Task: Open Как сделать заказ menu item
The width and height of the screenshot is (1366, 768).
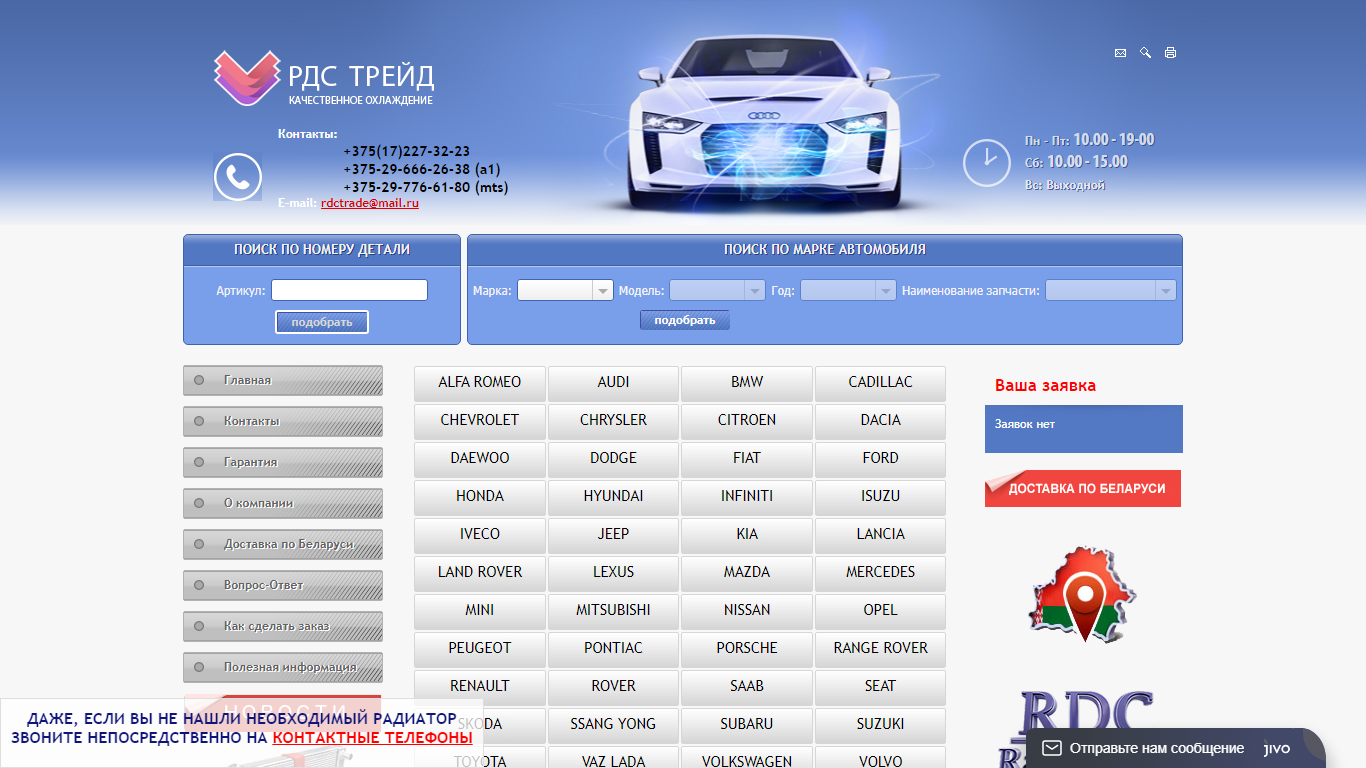Action: (283, 626)
